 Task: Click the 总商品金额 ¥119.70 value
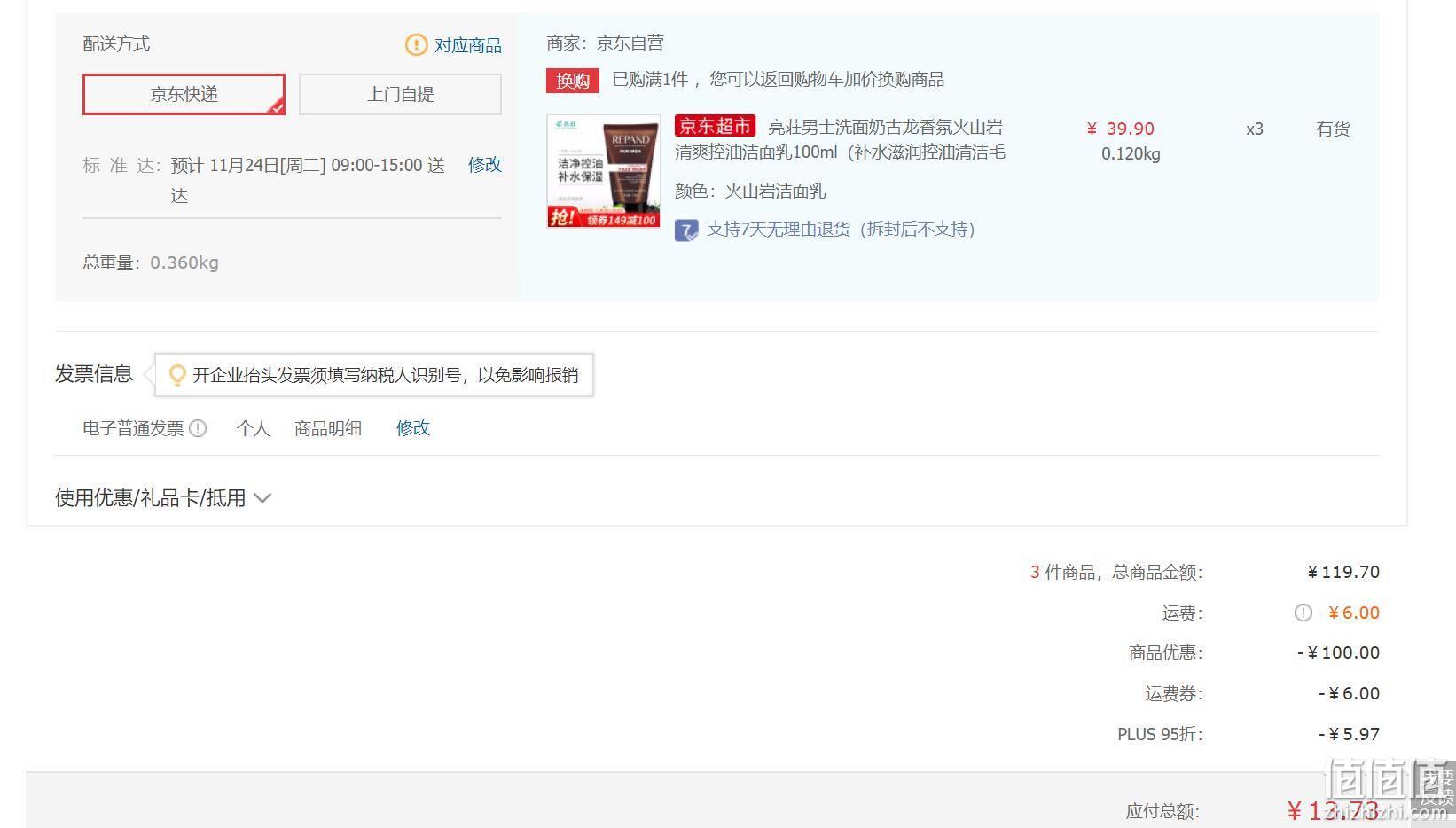point(1343,573)
